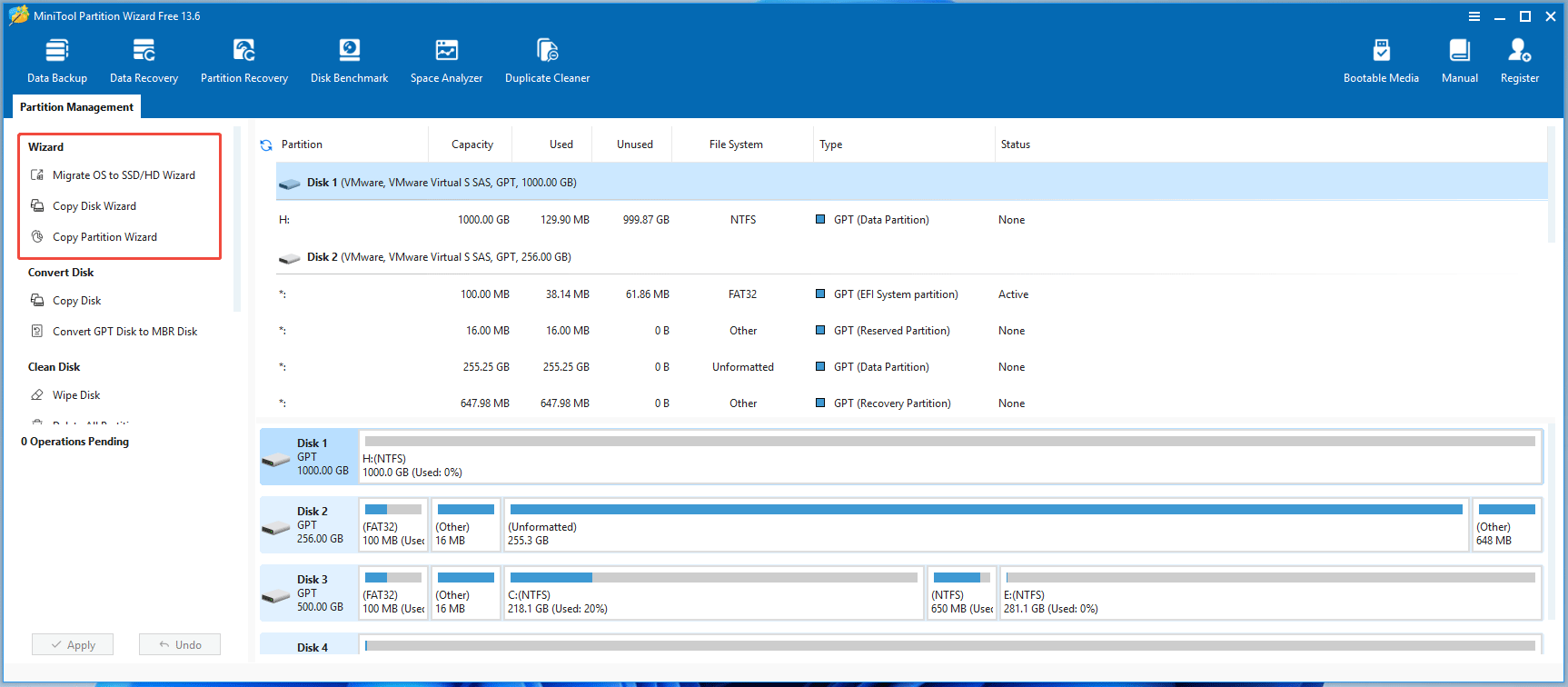Open the Space Analyzer
Screen dimensions: 1568x687
[x=446, y=61]
